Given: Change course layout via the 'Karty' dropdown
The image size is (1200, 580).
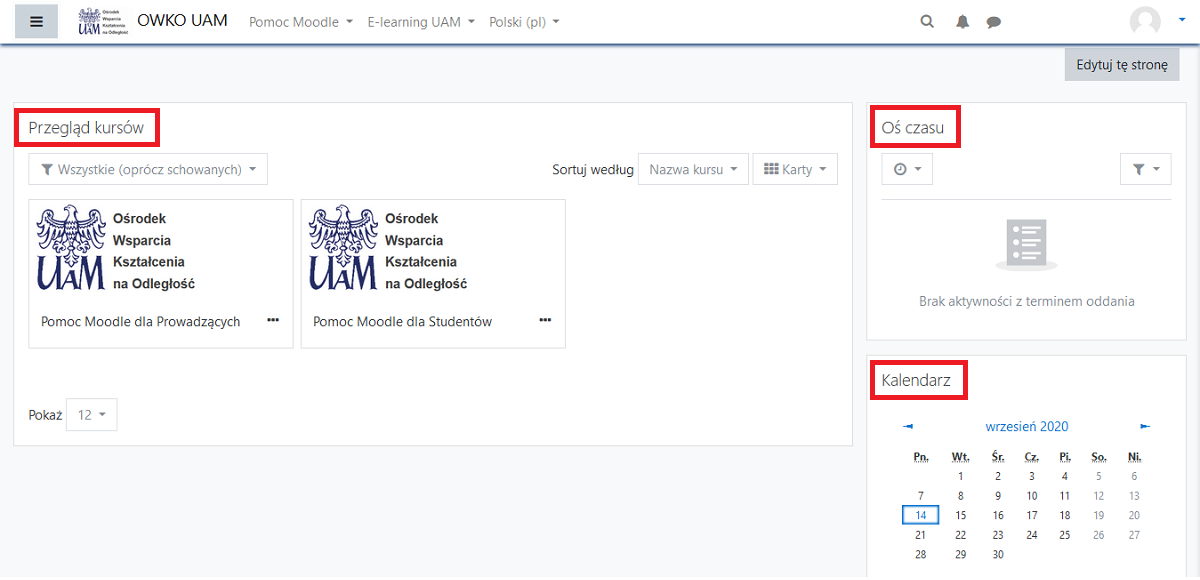Looking at the screenshot, I should coord(795,169).
